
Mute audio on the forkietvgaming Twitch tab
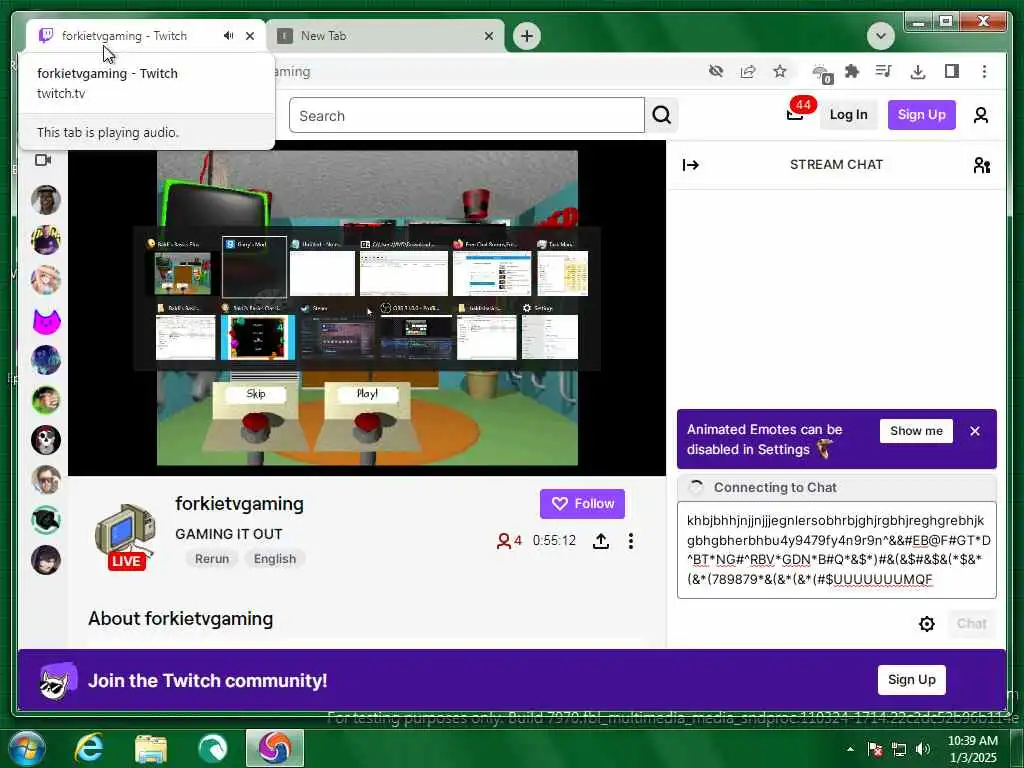click(228, 36)
